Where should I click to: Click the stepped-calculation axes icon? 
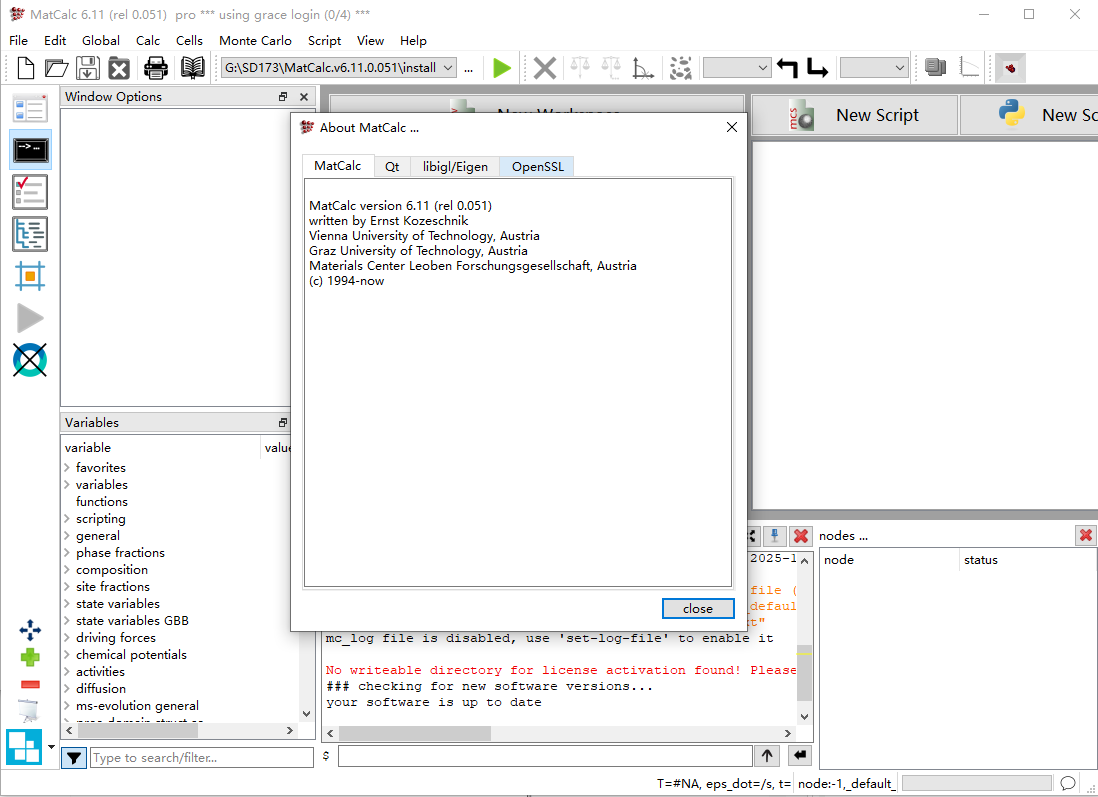[643, 68]
